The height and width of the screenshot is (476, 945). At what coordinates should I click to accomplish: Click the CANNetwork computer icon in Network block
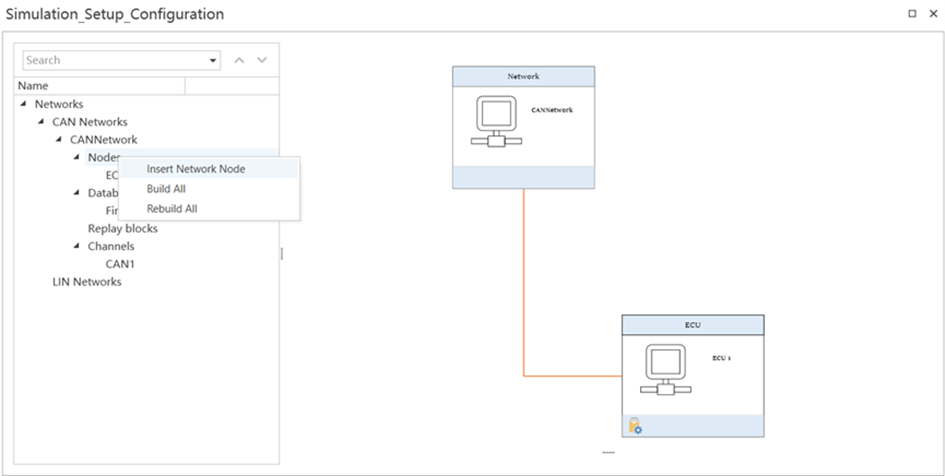(x=493, y=121)
